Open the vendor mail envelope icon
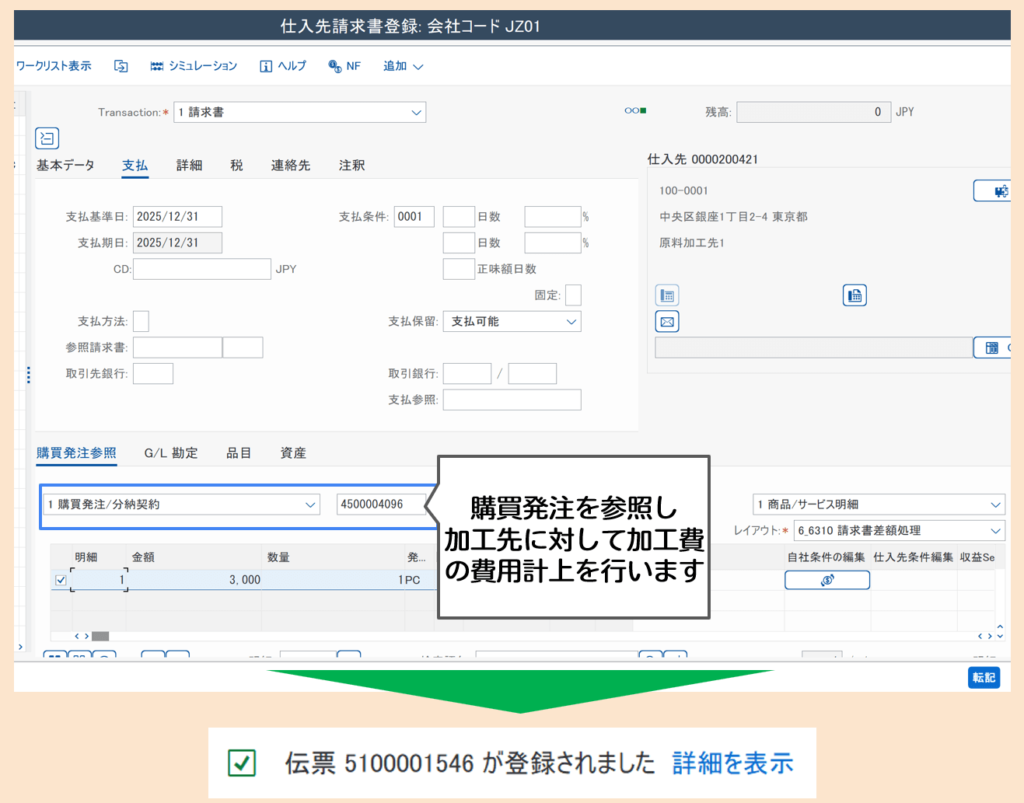Screen dimensions: 1024x803 667,321
